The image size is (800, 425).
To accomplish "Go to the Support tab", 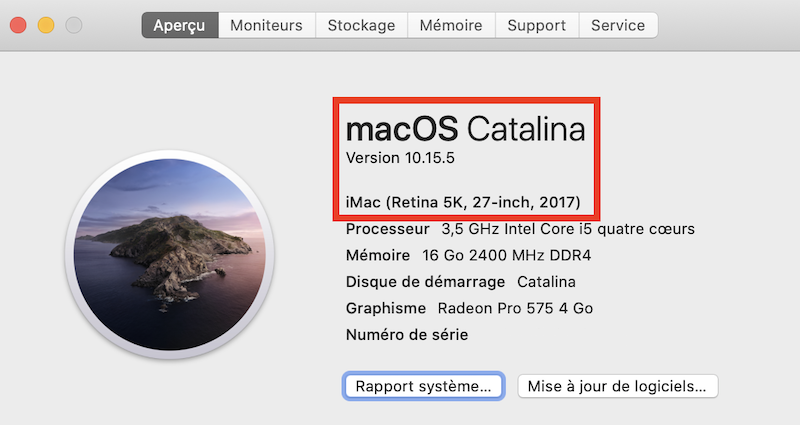I will coord(536,25).
